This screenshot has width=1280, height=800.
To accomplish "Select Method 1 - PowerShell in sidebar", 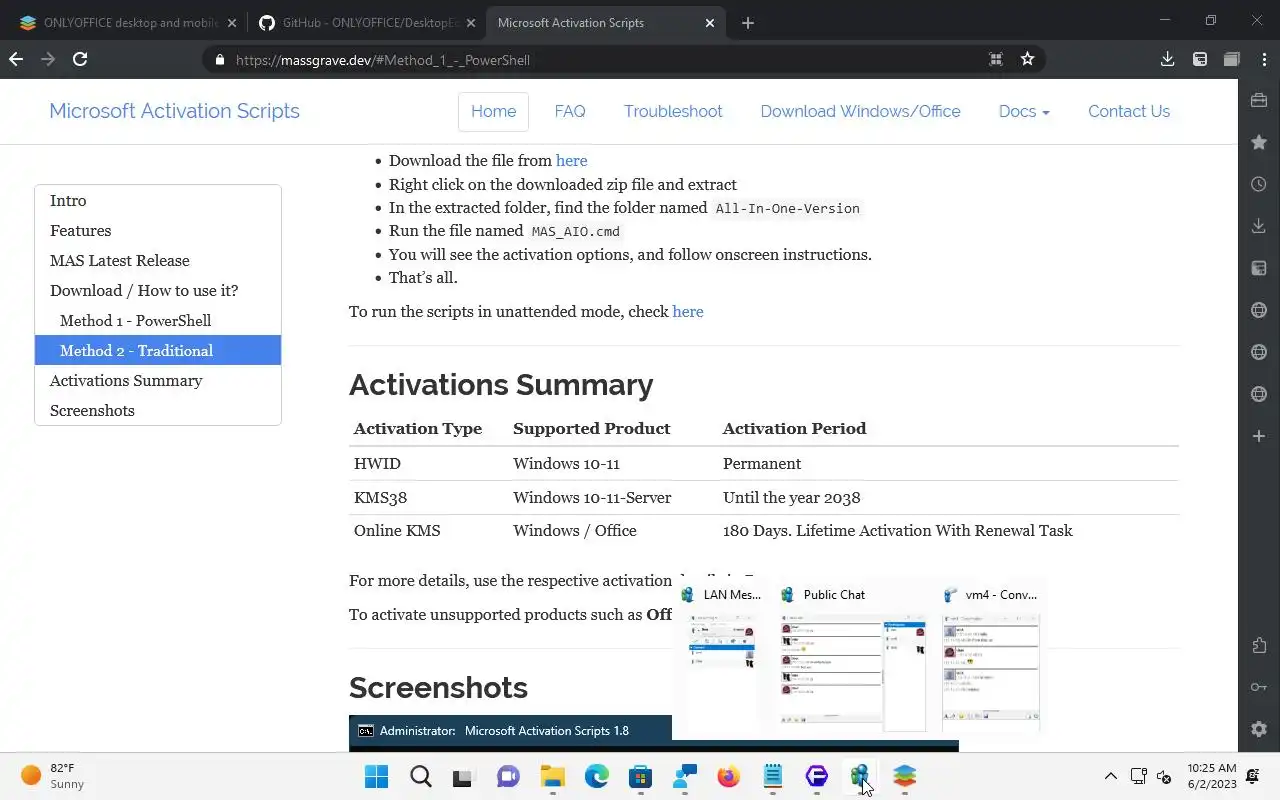I will click(x=158, y=320).
